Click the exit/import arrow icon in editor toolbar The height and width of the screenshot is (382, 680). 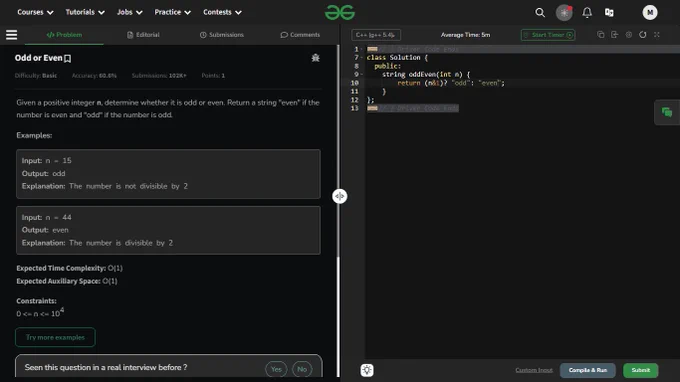[x=615, y=35]
